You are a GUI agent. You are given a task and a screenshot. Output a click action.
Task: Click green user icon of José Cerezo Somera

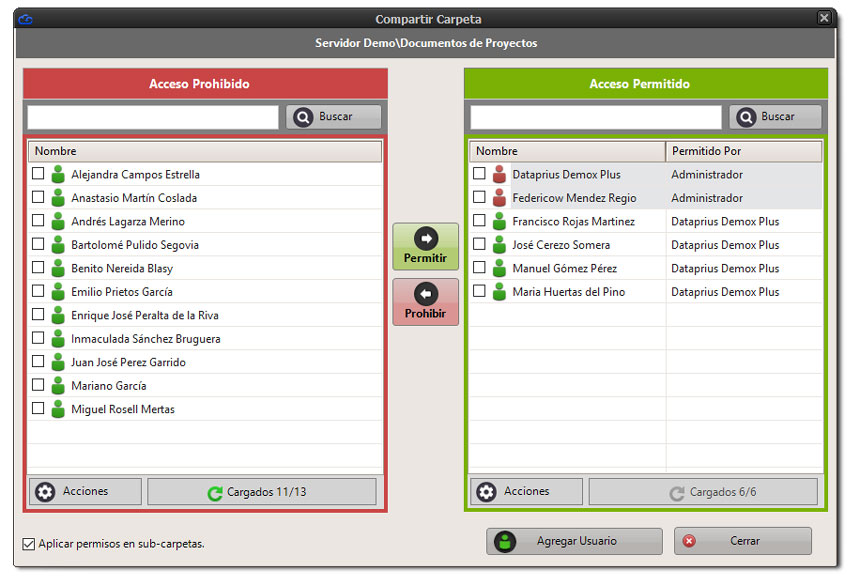point(499,245)
